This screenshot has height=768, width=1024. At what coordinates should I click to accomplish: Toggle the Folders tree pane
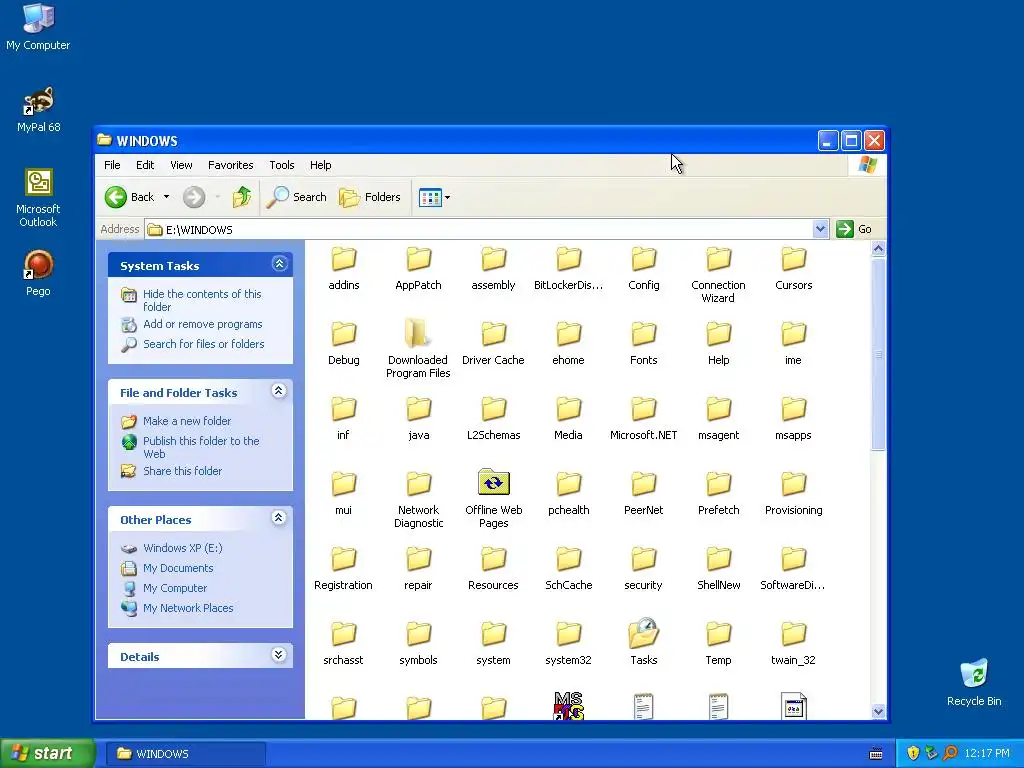(x=370, y=197)
